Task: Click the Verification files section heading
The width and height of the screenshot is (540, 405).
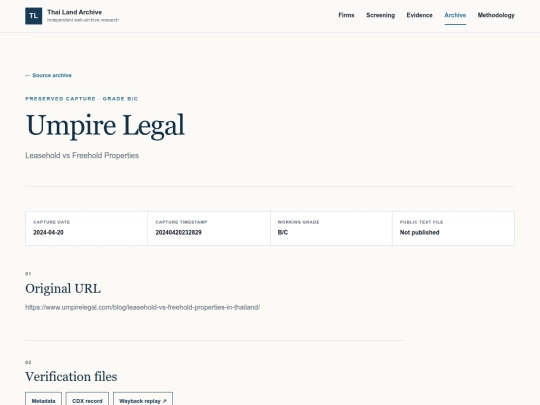Action: pyautogui.click(x=71, y=376)
